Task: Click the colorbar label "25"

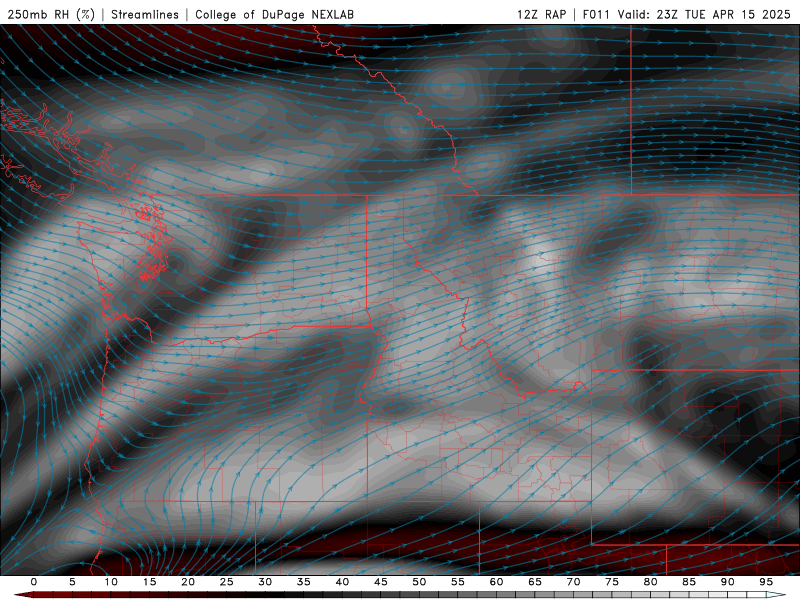Action: click(227, 582)
